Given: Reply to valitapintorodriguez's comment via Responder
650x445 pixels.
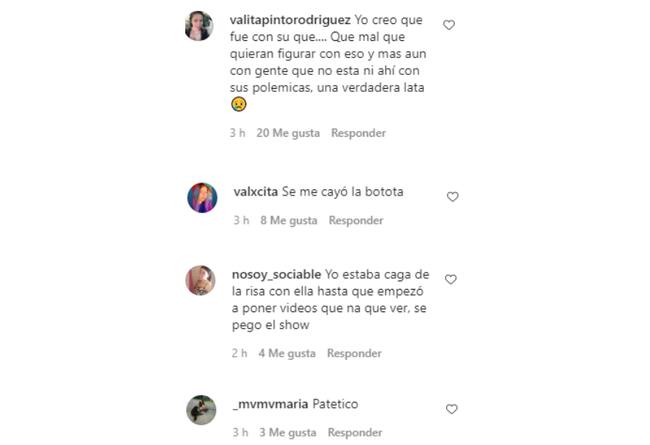Looking at the screenshot, I should pyautogui.click(x=358, y=133).
